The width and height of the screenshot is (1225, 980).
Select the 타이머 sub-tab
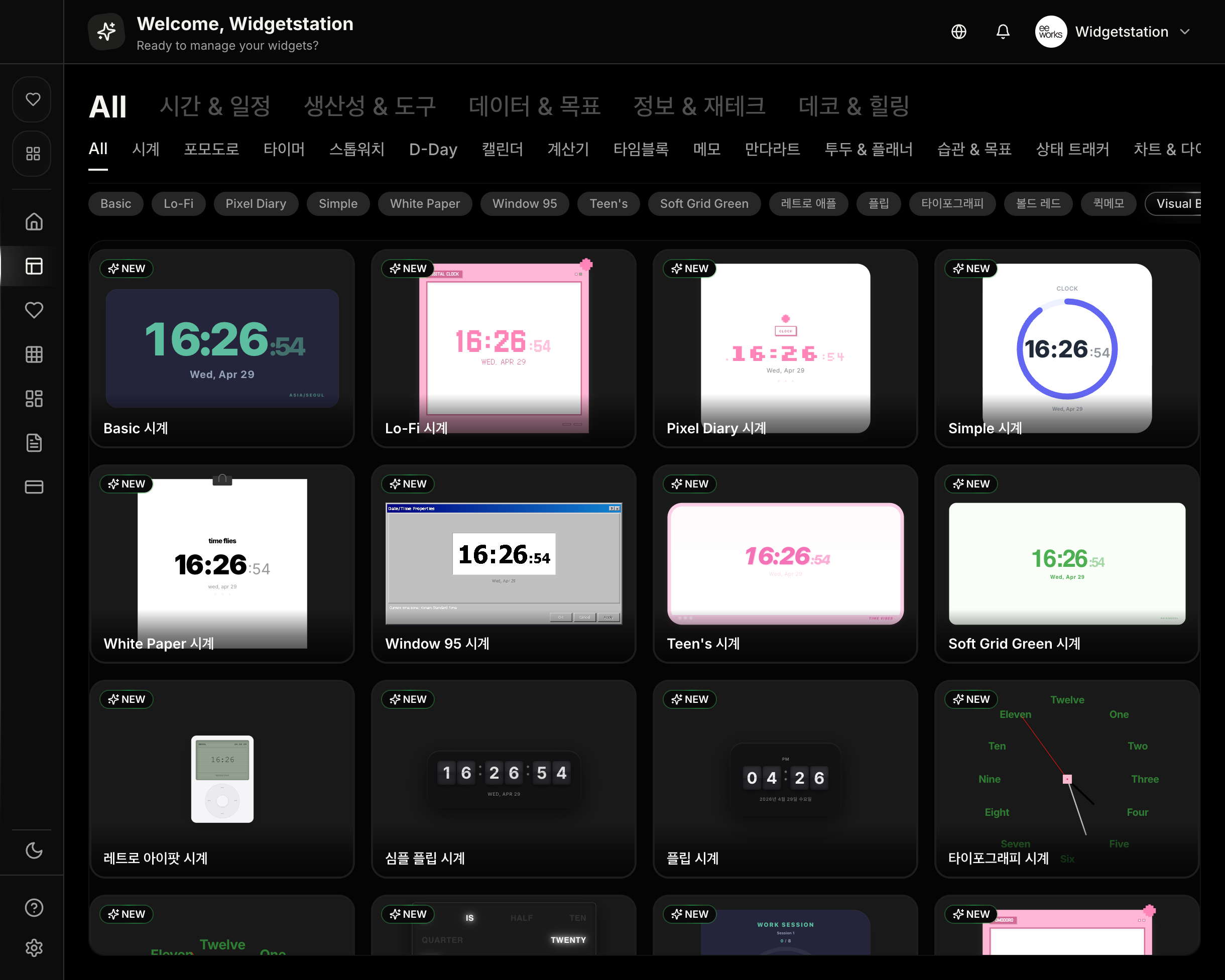click(284, 149)
